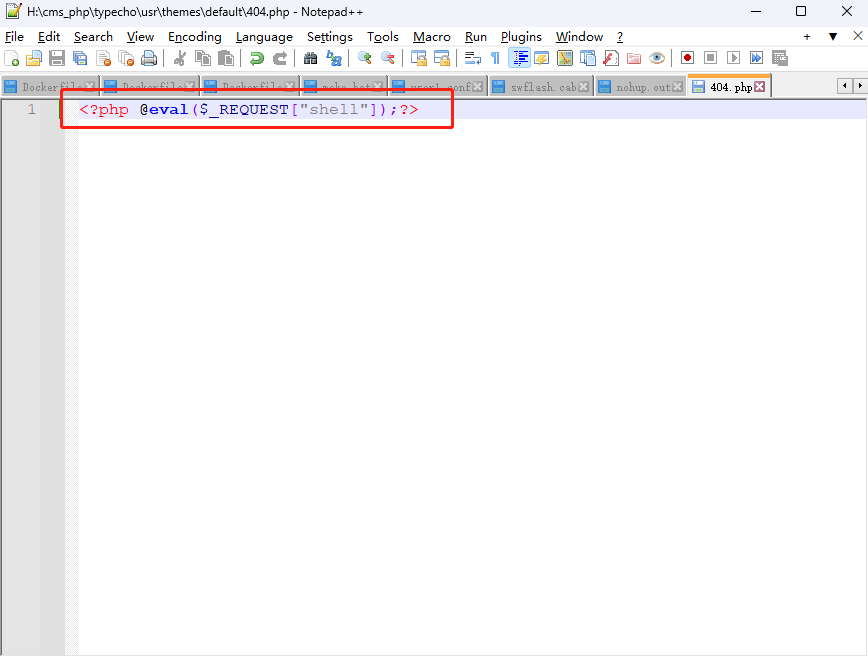Click the Zoom In toolbar icon

(x=364, y=58)
